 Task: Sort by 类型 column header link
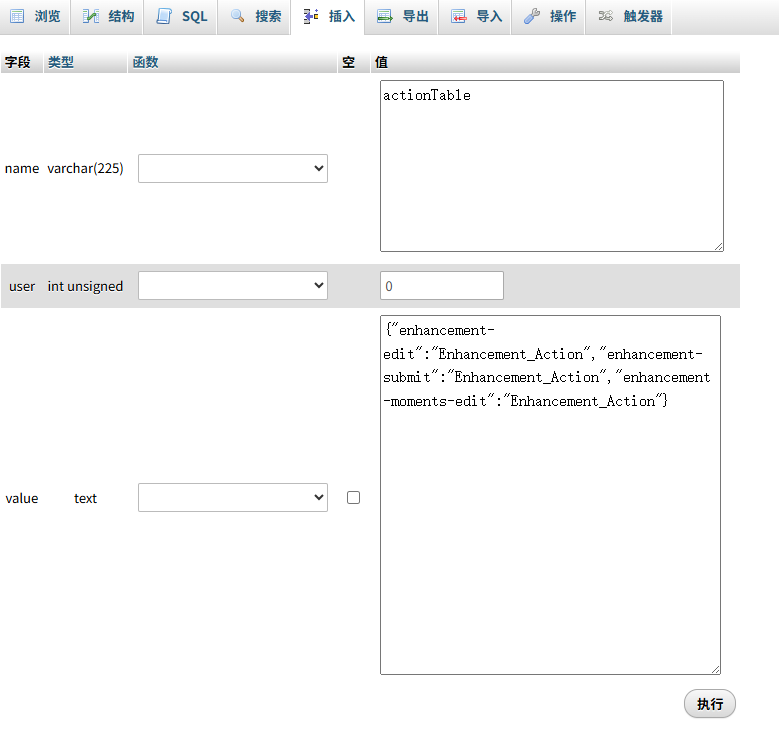[x=61, y=62]
